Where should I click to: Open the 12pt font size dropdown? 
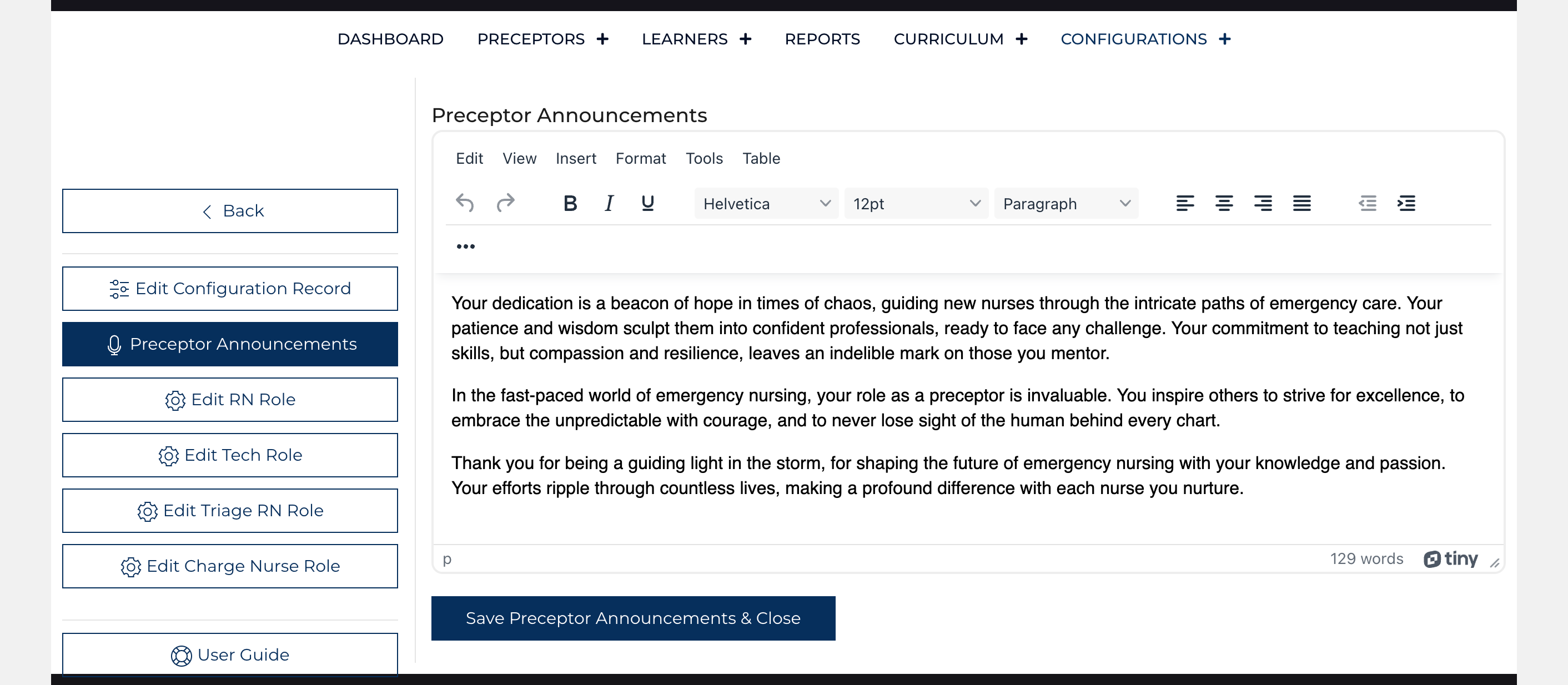(916, 204)
